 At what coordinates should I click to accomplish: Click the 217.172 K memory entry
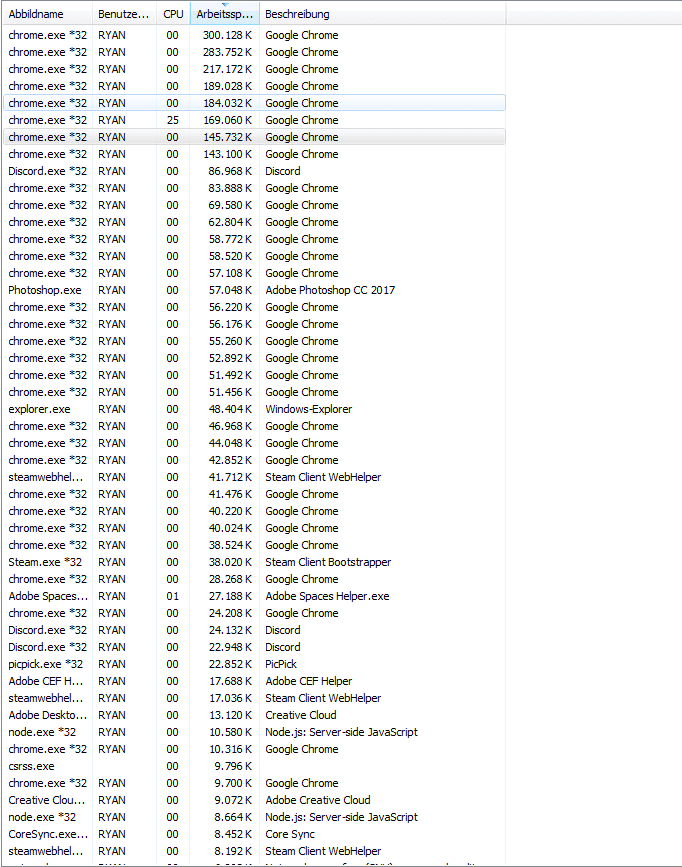pos(227,69)
